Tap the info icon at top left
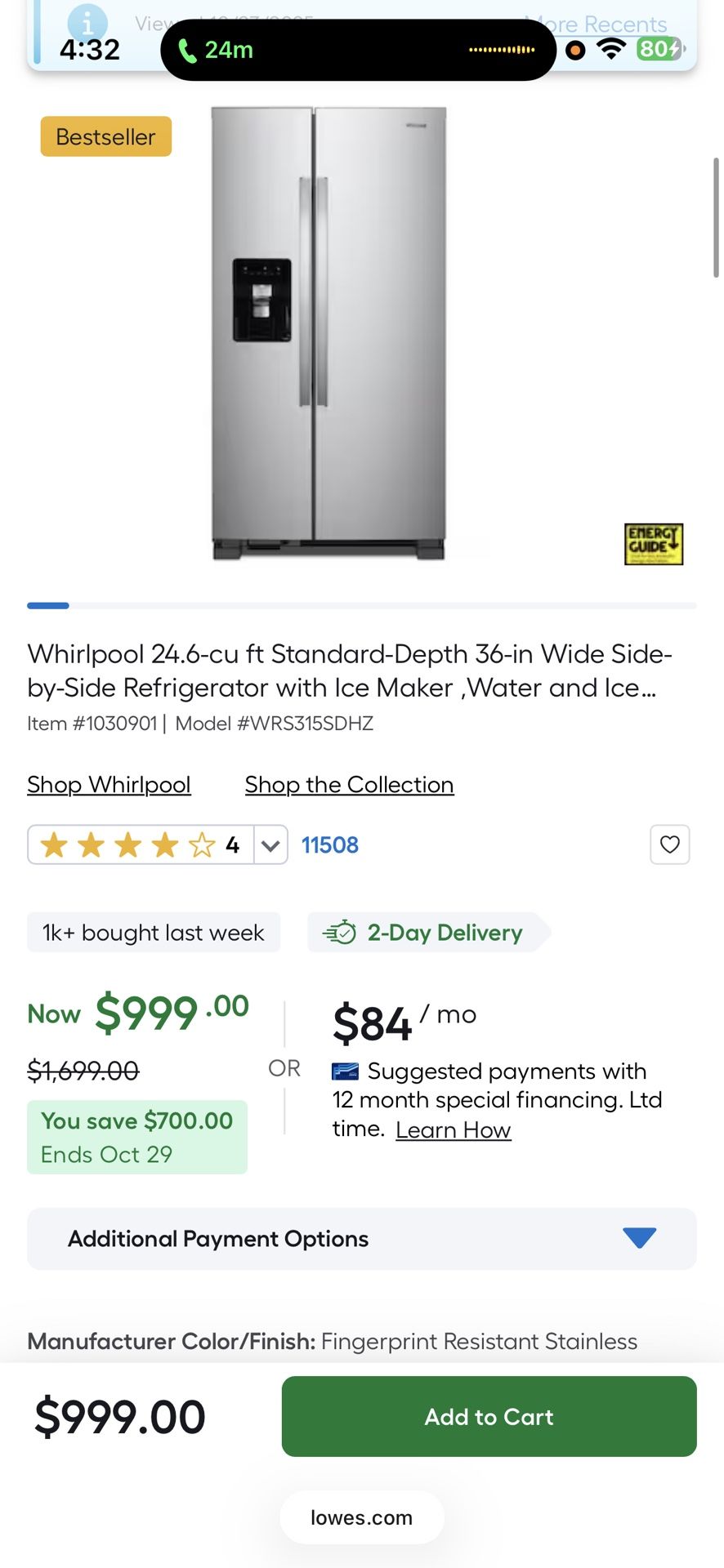 coord(87,23)
